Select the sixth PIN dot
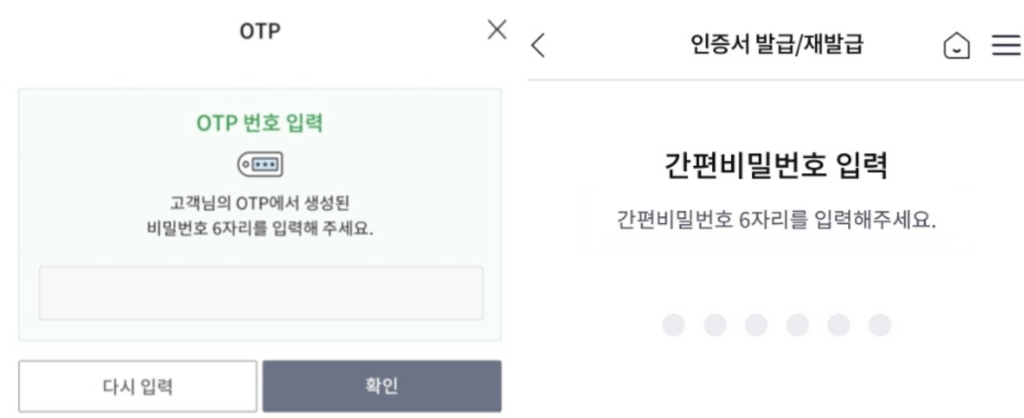This screenshot has height=418, width=1024. pyautogui.click(x=879, y=325)
